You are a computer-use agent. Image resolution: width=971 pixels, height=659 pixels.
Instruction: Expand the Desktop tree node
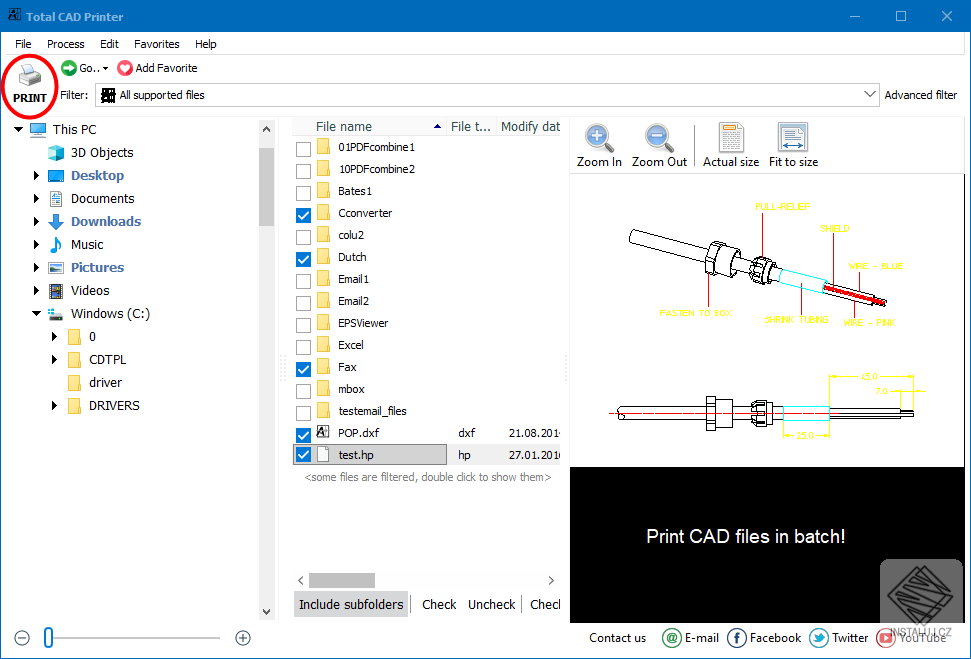[36, 176]
